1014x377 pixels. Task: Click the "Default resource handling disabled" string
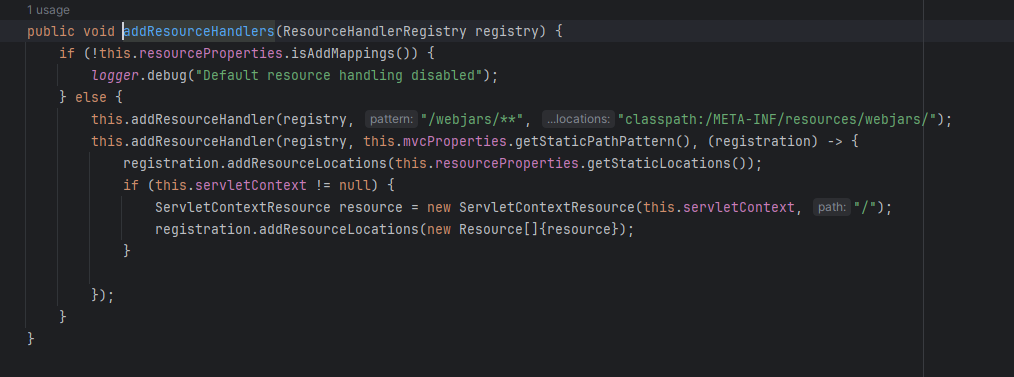click(x=339, y=75)
